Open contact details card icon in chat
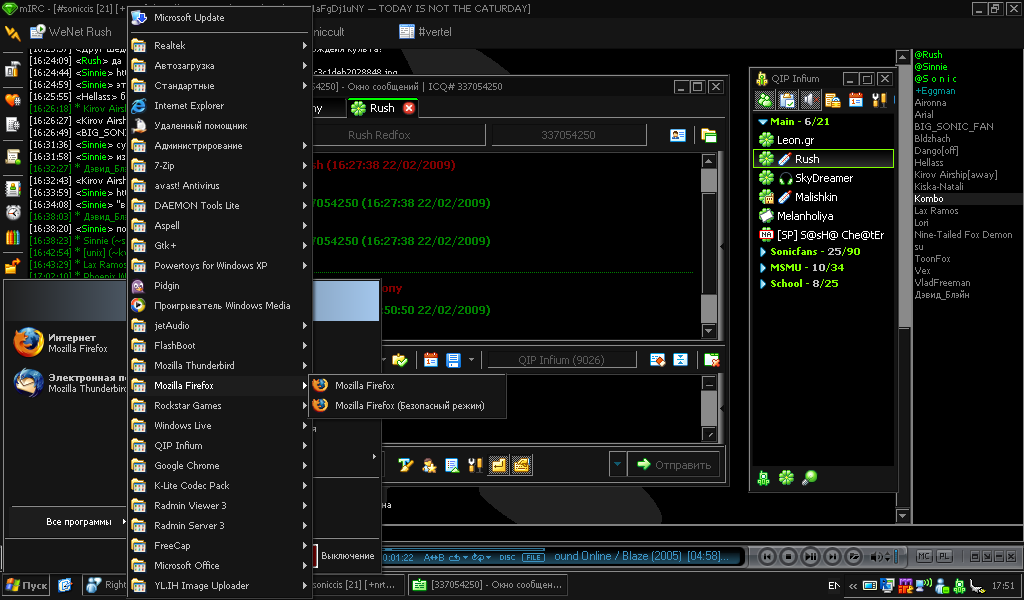This screenshot has width=1024, height=600. 678,135
